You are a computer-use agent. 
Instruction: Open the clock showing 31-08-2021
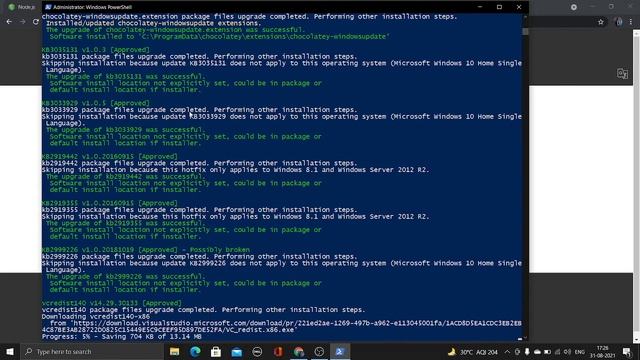(602, 352)
